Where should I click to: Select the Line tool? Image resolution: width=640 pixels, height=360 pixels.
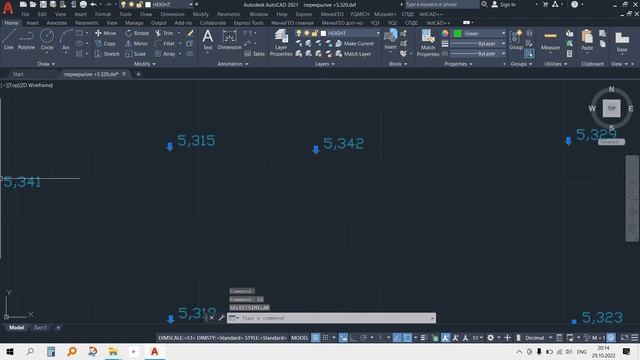[x=9, y=40]
